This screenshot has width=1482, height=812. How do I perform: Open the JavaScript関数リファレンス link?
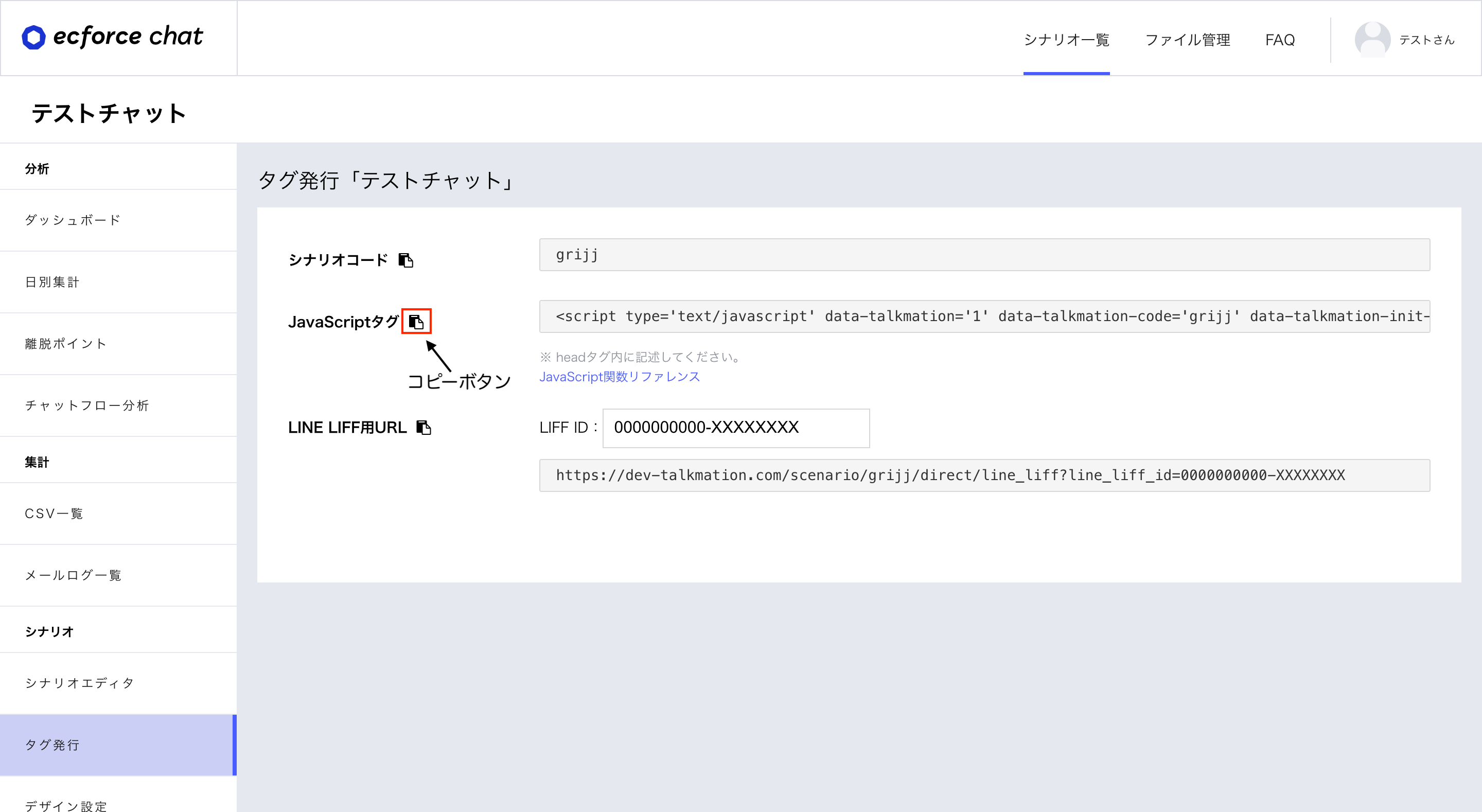620,377
